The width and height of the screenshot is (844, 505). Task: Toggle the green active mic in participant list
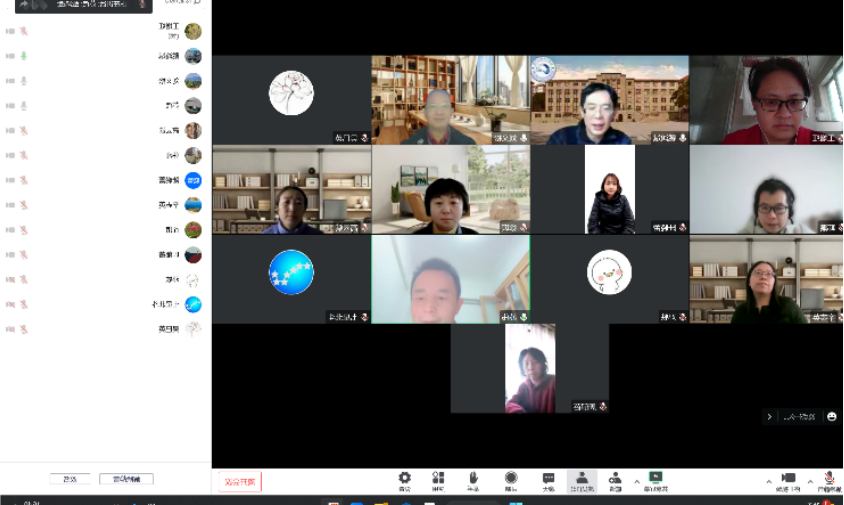click(24, 56)
